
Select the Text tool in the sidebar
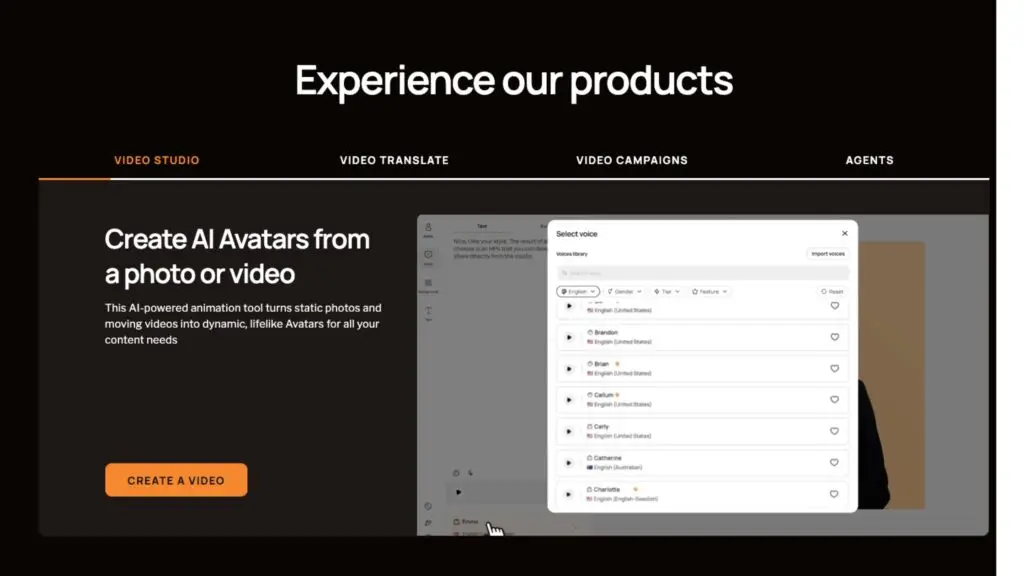429,310
